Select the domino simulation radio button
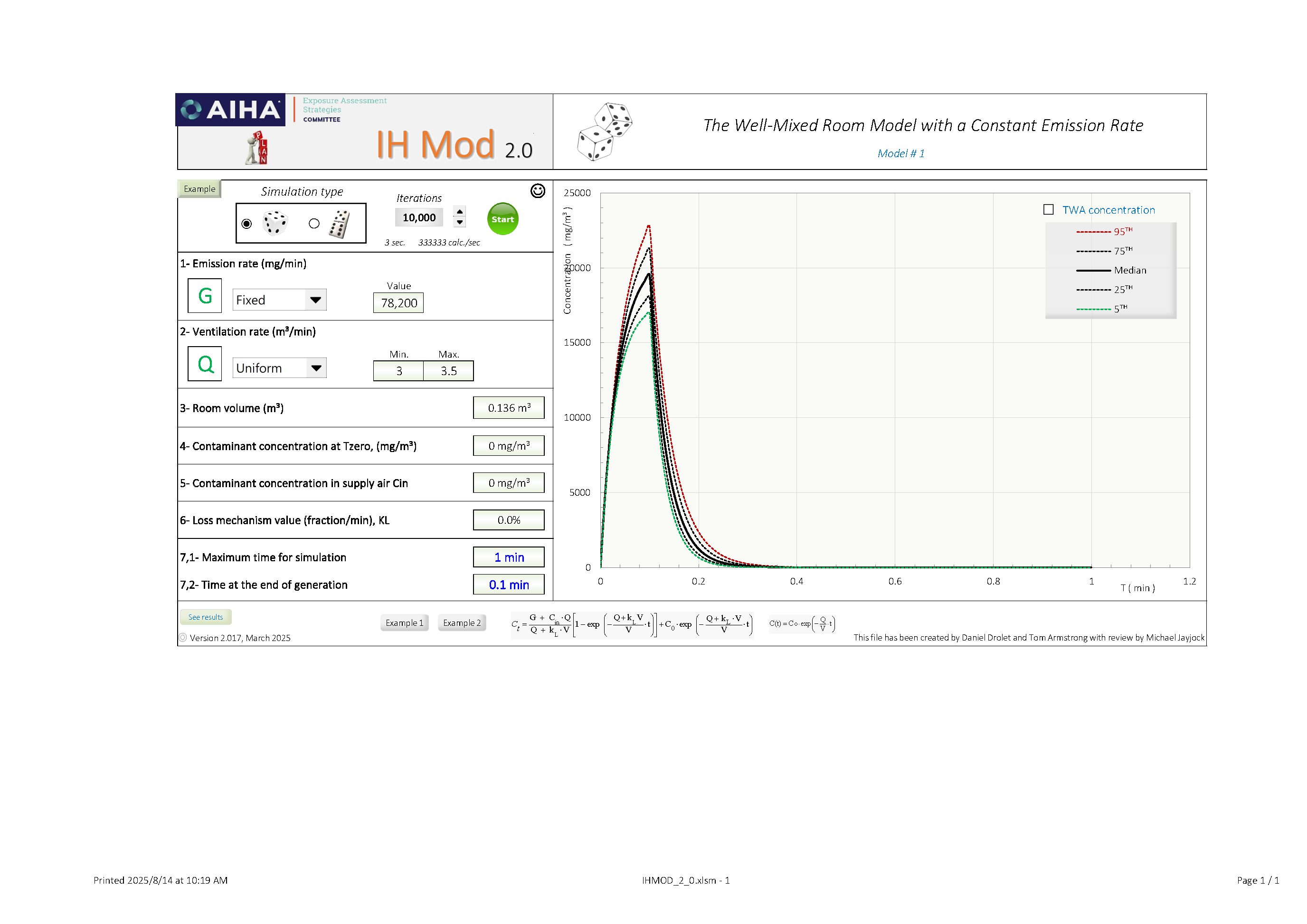Screen dimensions: 1307x924 [x=314, y=224]
